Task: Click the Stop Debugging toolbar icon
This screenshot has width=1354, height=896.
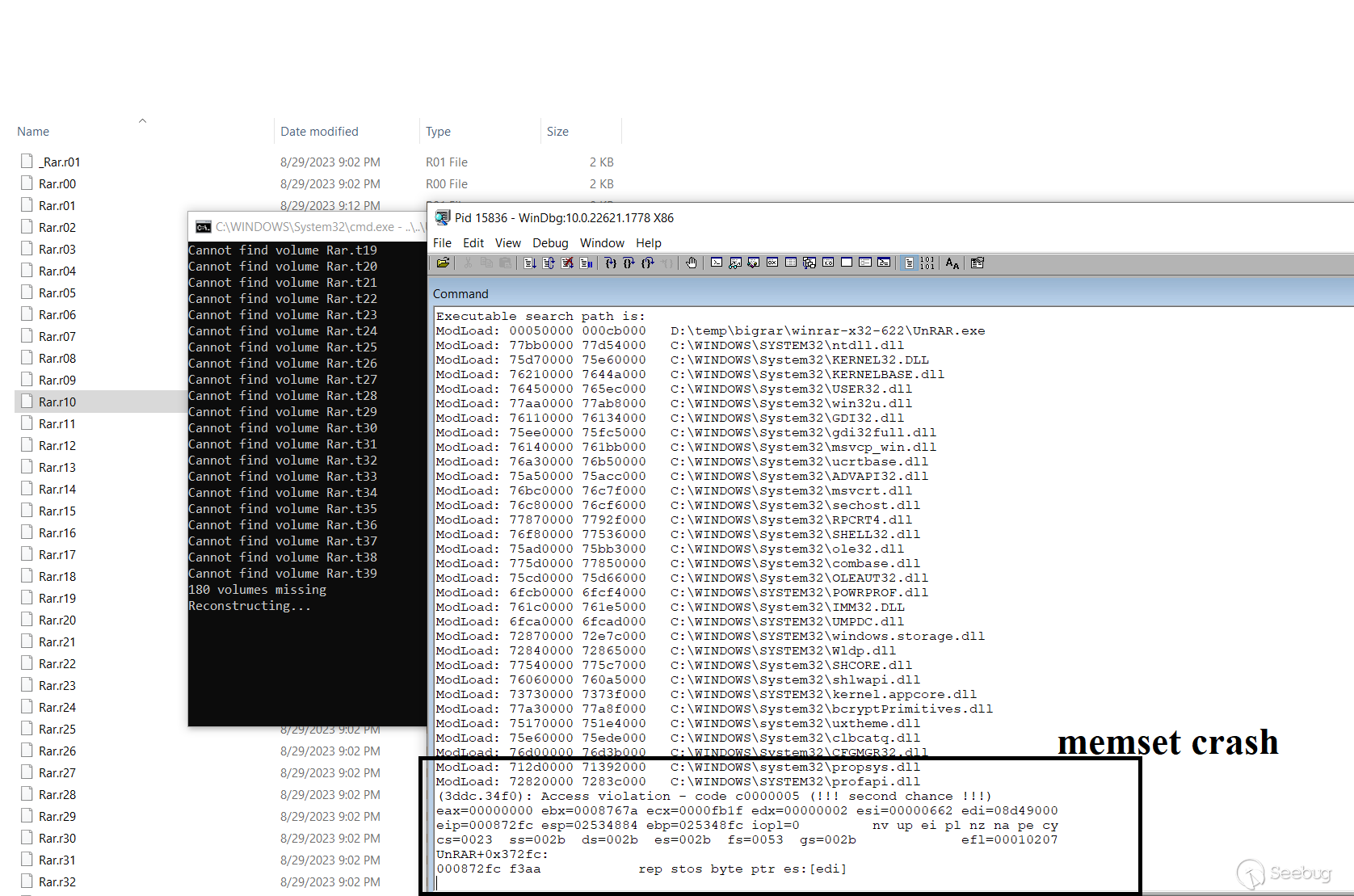Action: pyautogui.click(x=567, y=263)
